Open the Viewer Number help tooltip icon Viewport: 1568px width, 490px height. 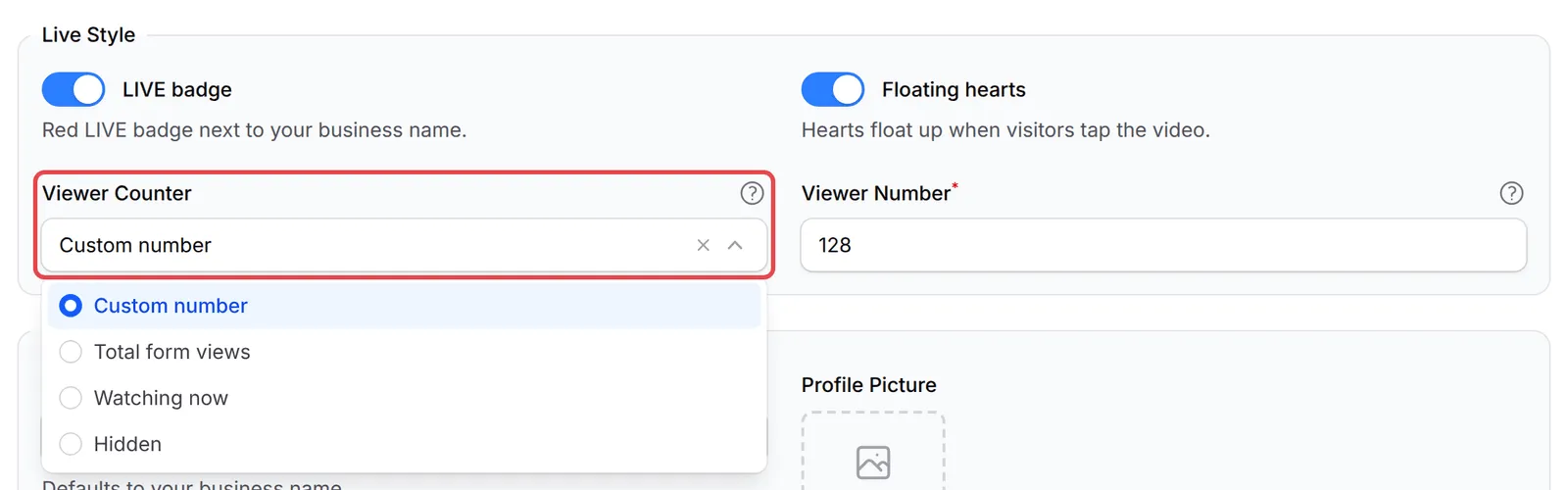1511,193
